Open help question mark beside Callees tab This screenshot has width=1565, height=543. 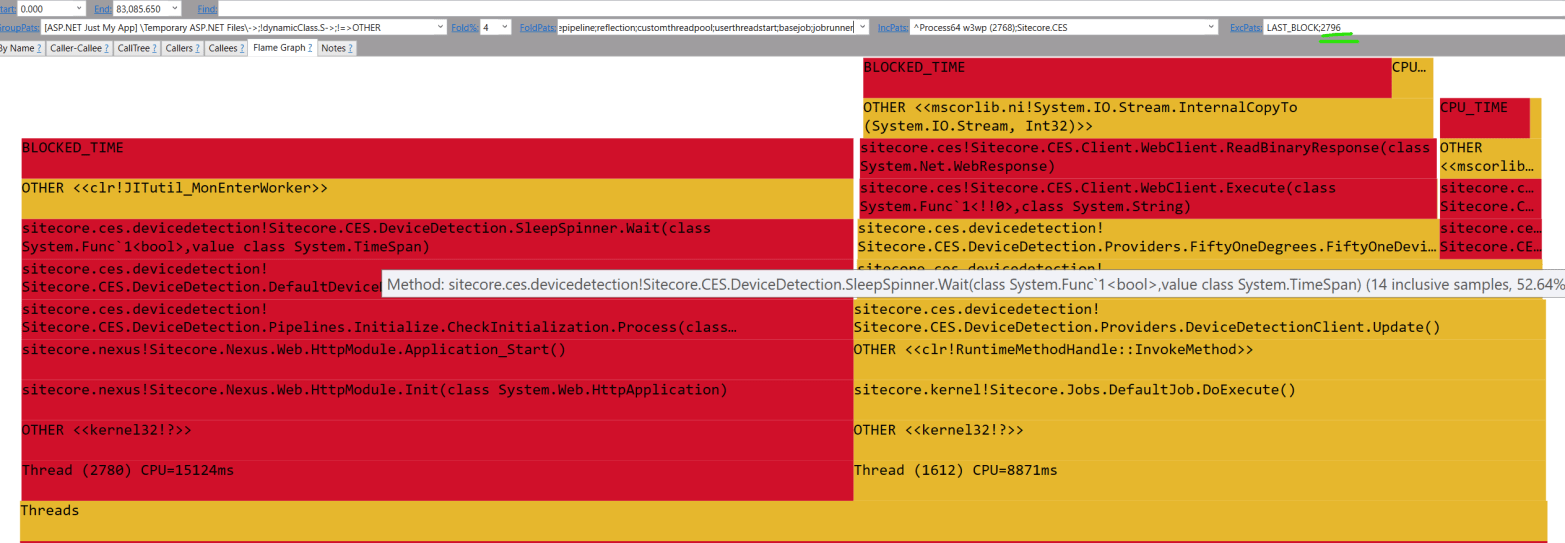[241, 48]
